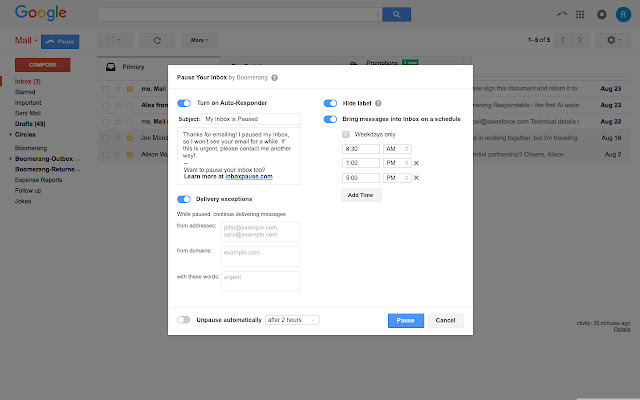Open AM/PM dropdown for 8:30 time

click(396, 148)
